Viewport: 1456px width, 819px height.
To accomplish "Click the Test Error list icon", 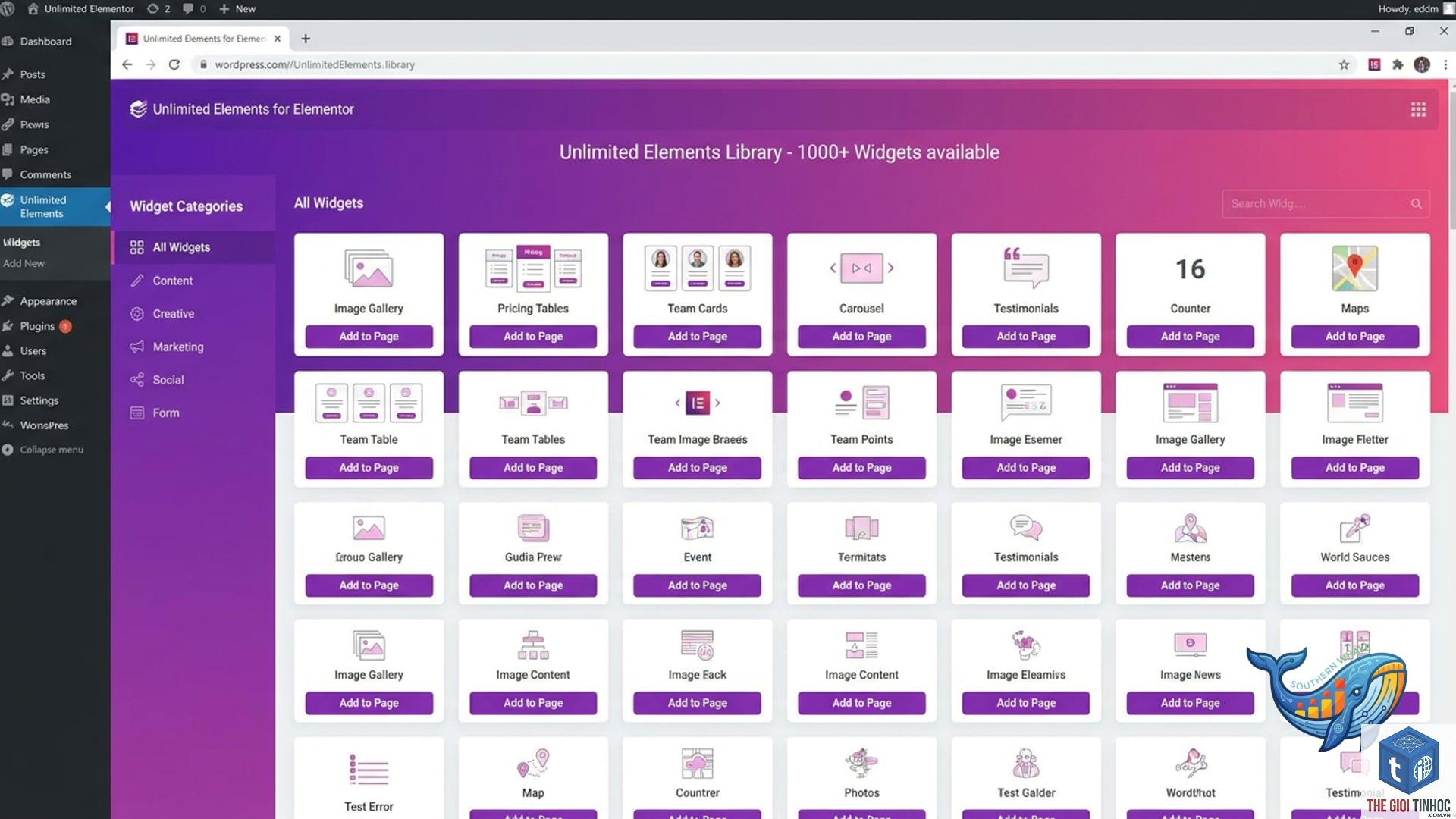I will click(369, 769).
